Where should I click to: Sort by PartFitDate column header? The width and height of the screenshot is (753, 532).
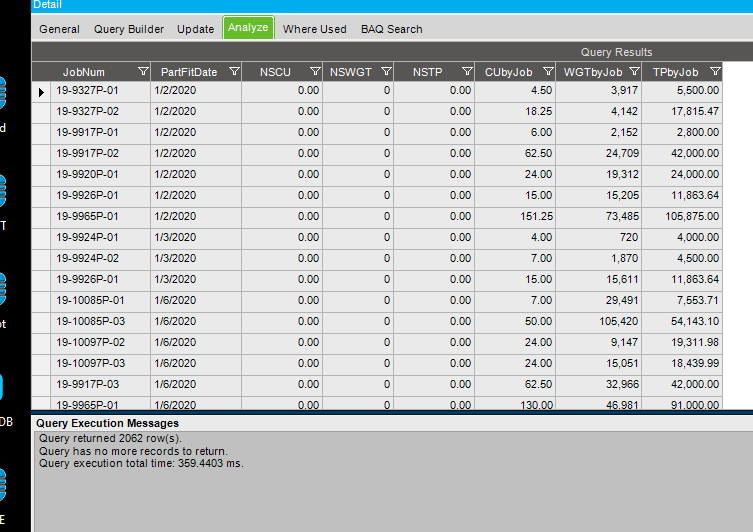click(189, 72)
